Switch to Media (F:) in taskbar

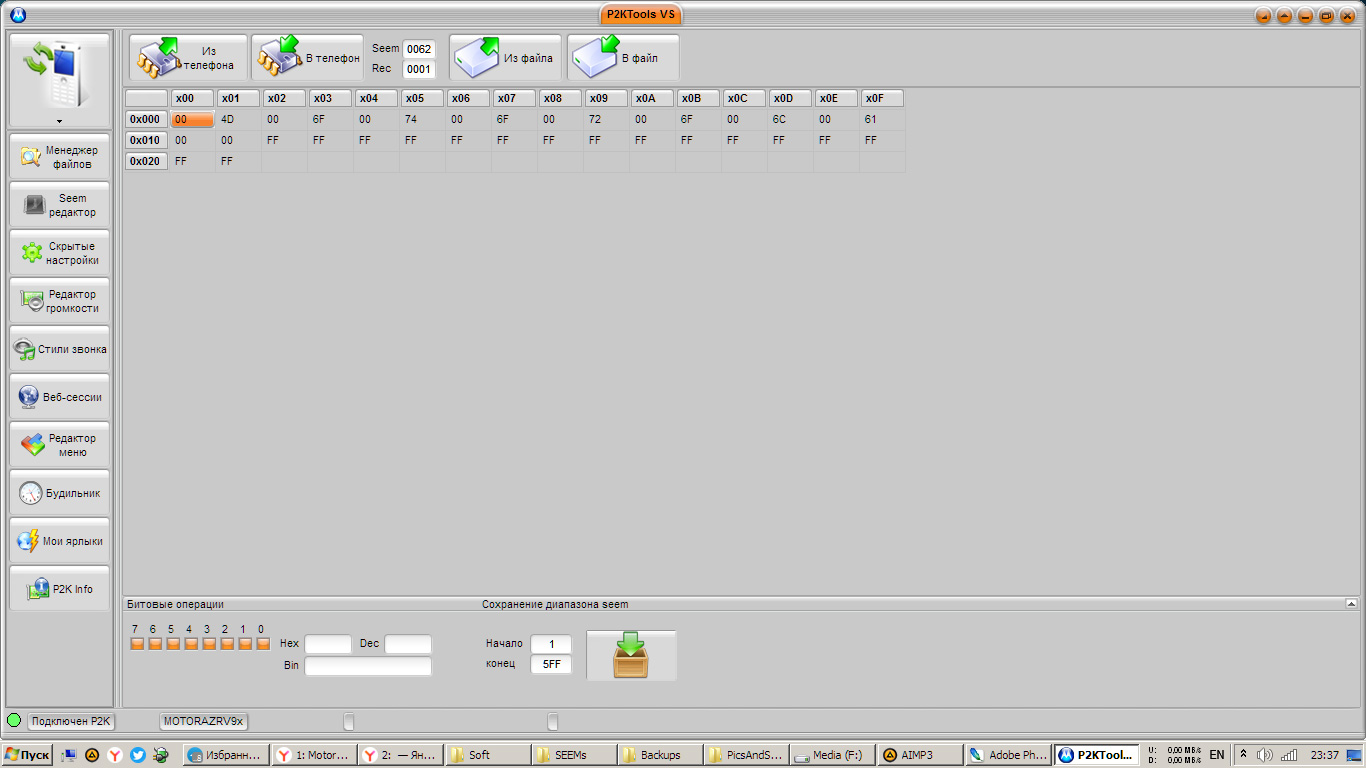[x=832, y=755]
